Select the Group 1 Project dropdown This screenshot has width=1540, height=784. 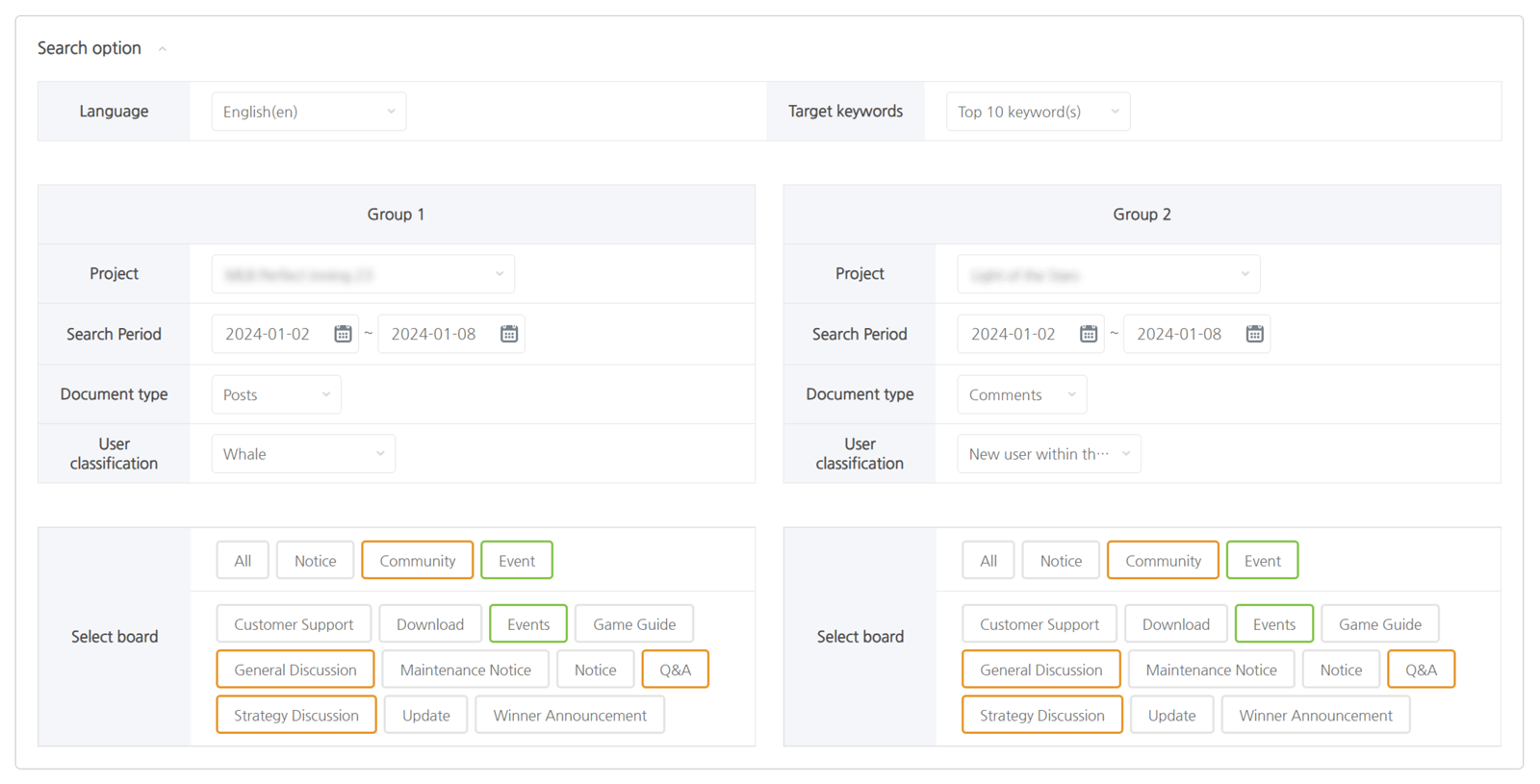(363, 274)
